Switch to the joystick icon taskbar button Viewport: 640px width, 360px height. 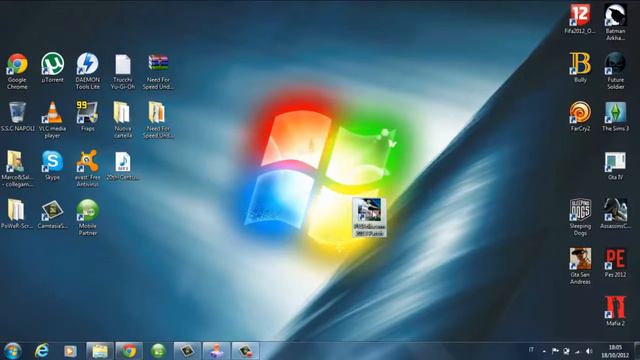[x=216, y=351]
